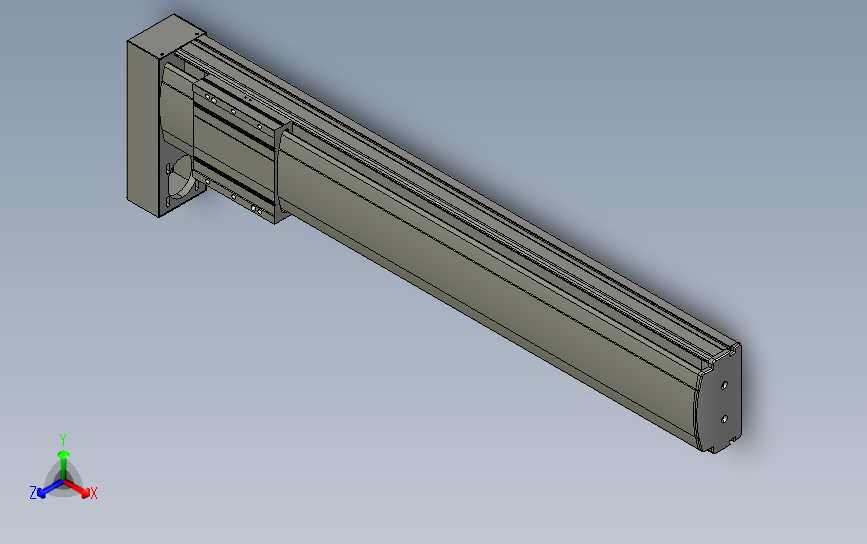Image resolution: width=867 pixels, height=544 pixels.
Task: Select the circular bore in the motor bracket
Action: pyautogui.click(x=182, y=177)
